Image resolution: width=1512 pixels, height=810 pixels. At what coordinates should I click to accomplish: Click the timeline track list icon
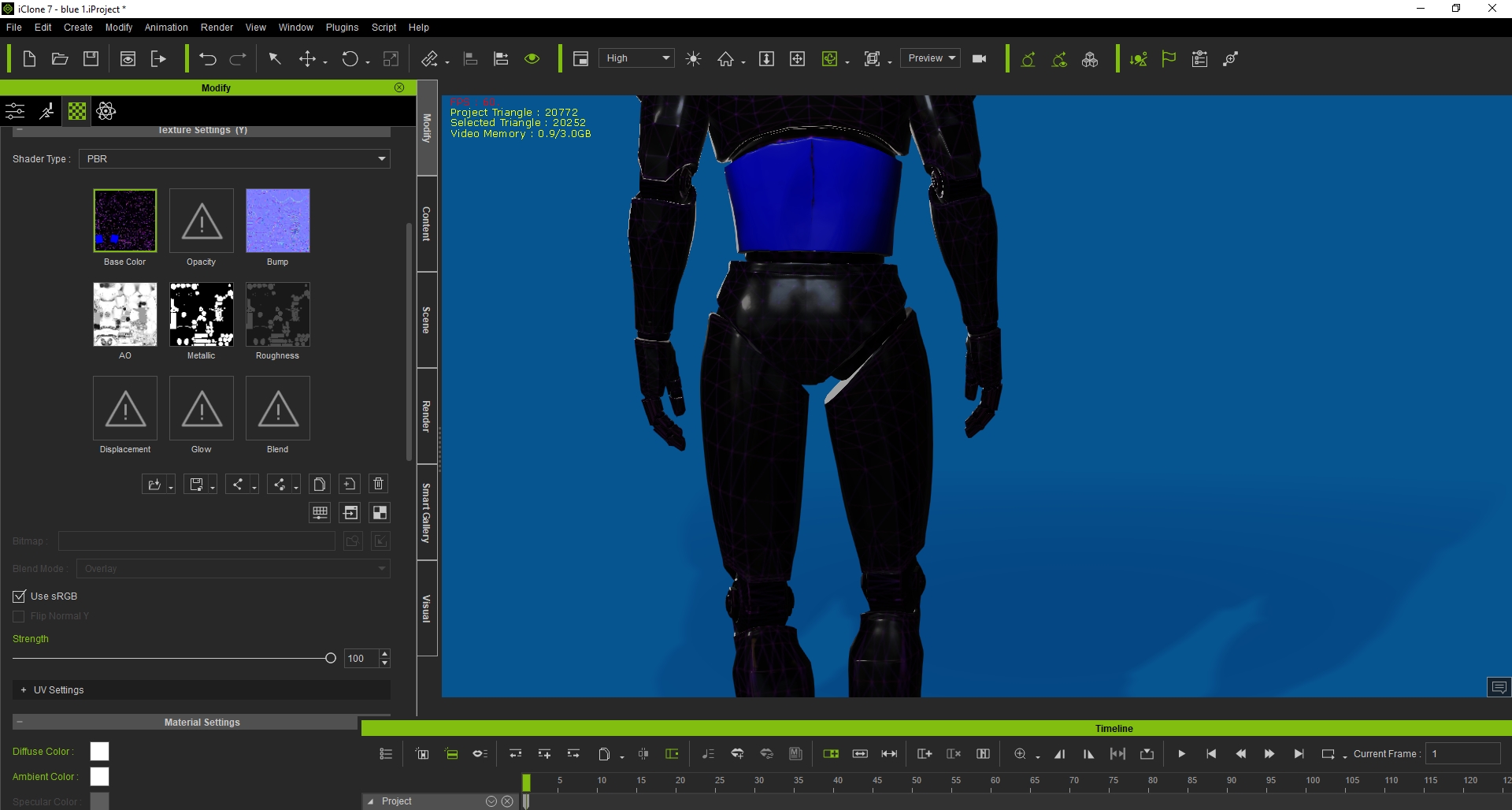tap(386, 754)
